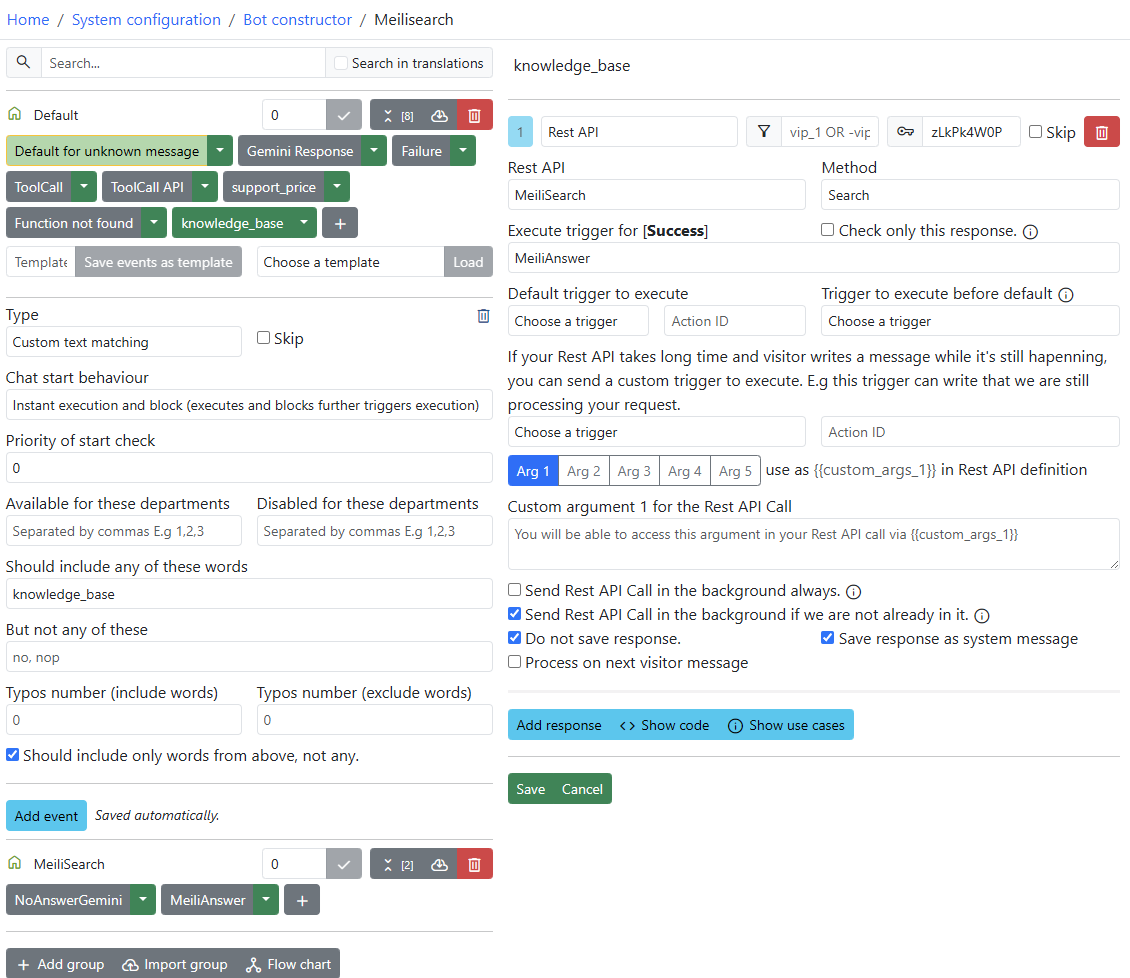Delete the Custom text matching event
The width and height of the screenshot is (1130, 978).
484,316
